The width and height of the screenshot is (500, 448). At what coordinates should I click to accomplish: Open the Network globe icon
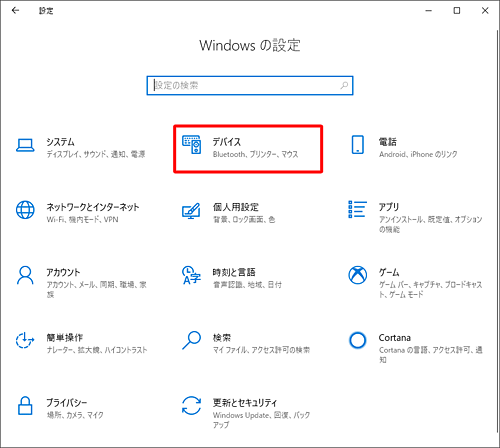click(x=25, y=210)
